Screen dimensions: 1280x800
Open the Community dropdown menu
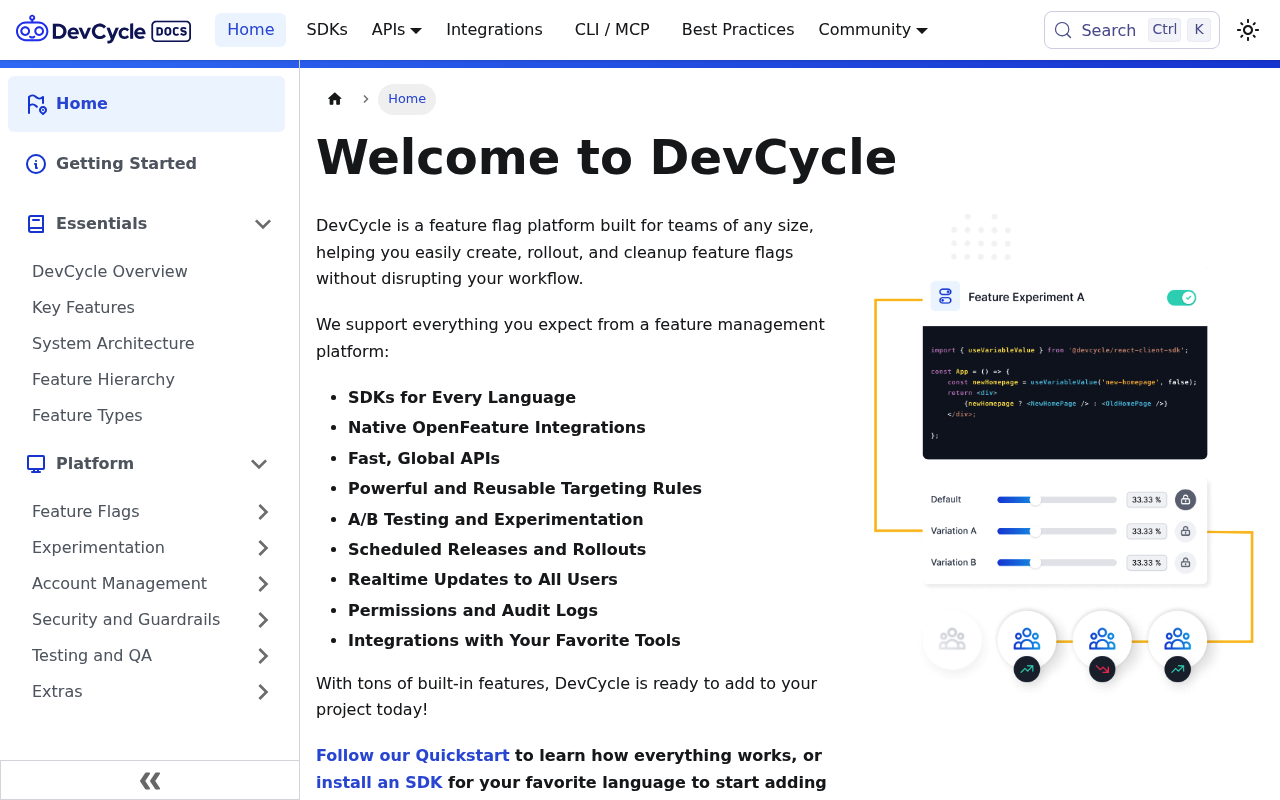[873, 30]
